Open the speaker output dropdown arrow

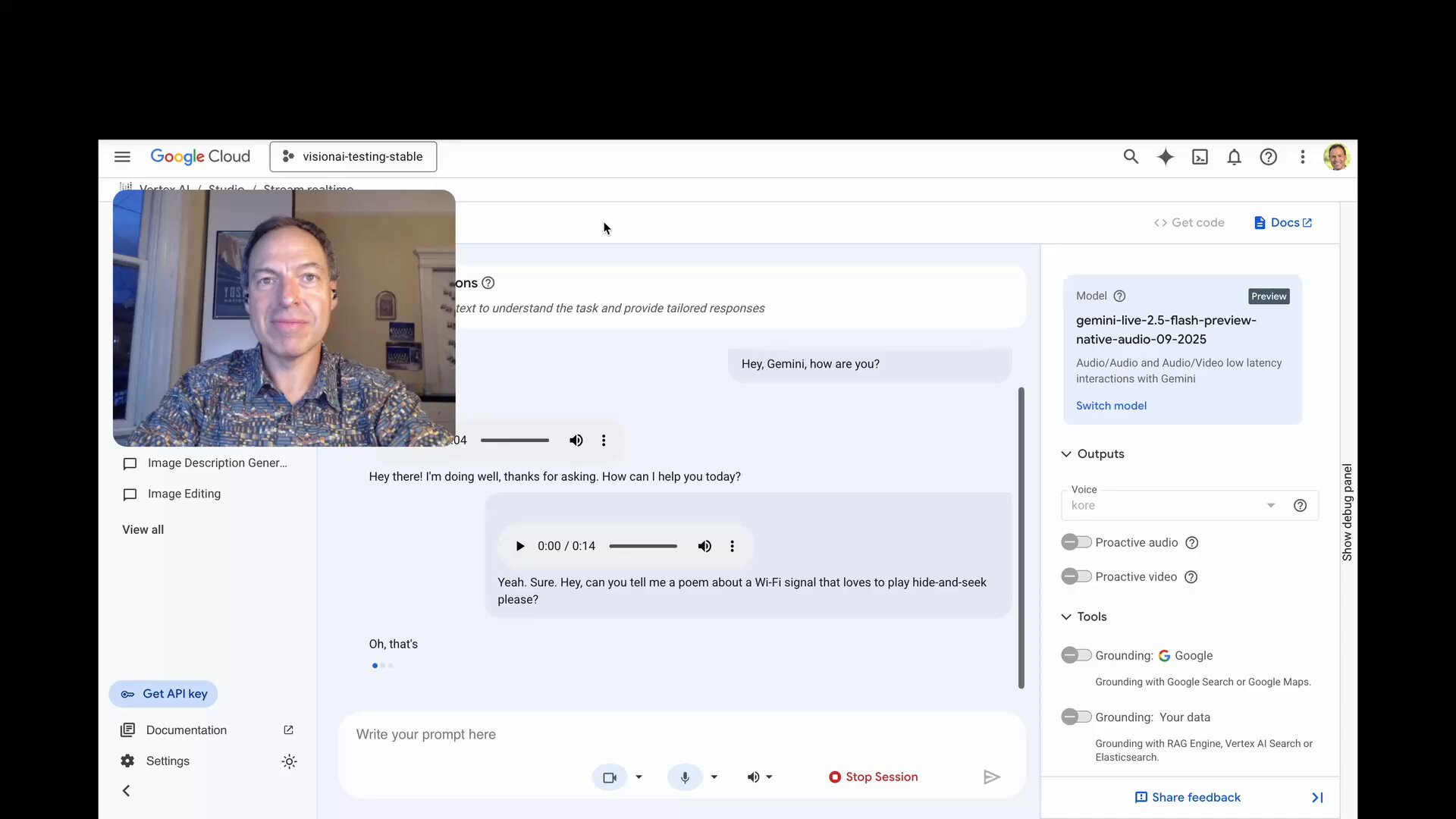click(769, 777)
